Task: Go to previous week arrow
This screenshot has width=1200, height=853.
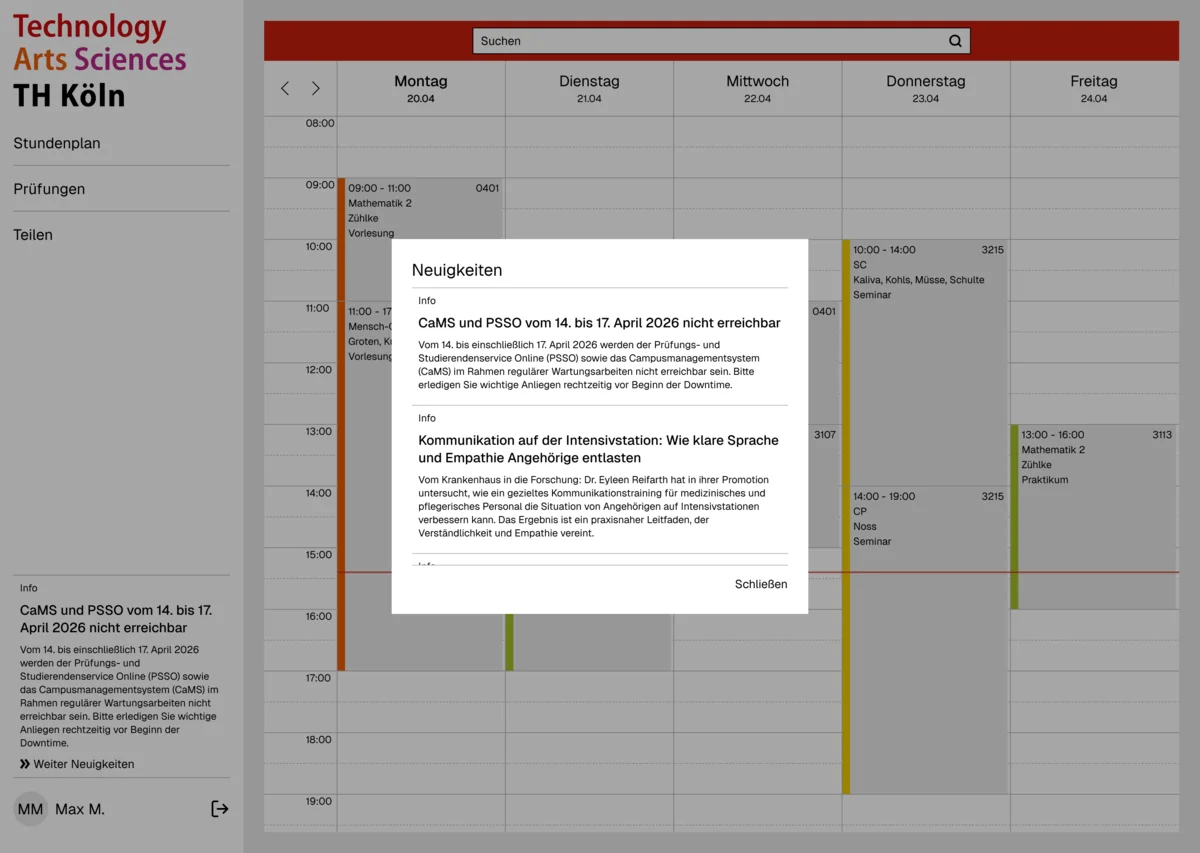Action: tap(285, 88)
